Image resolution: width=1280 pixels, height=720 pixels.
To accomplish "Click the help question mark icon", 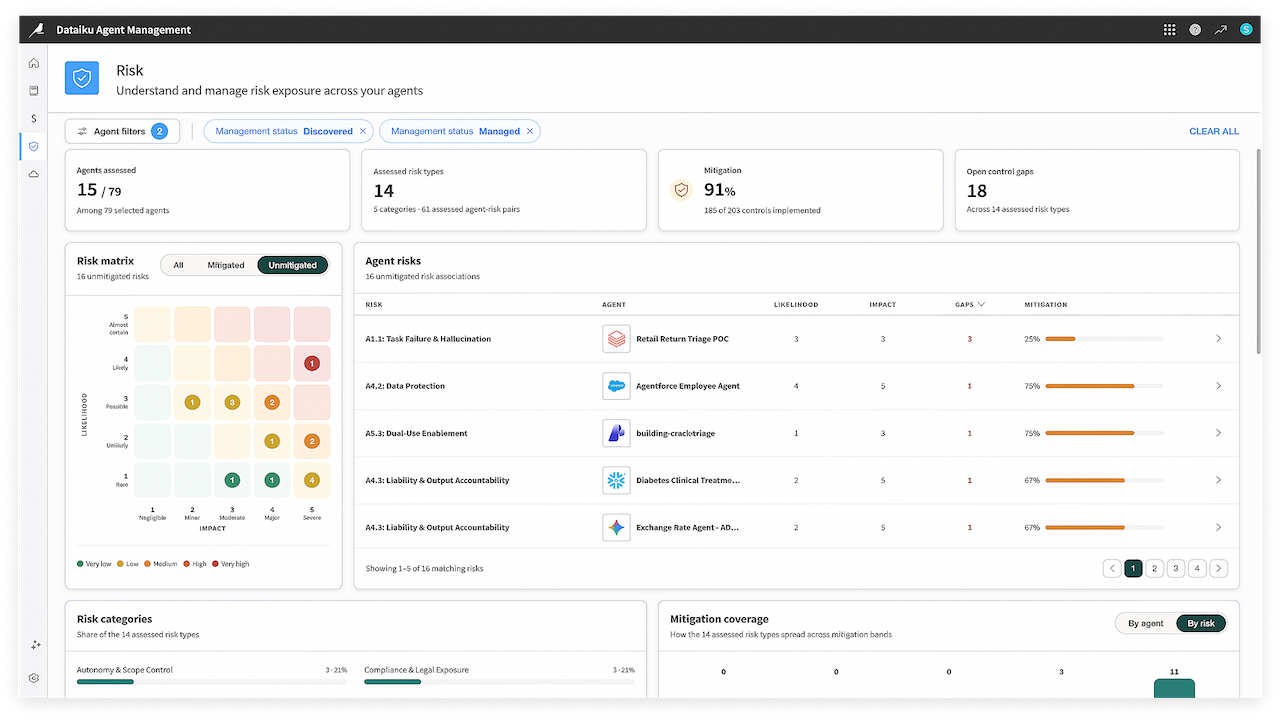I will click(x=1195, y=30).
